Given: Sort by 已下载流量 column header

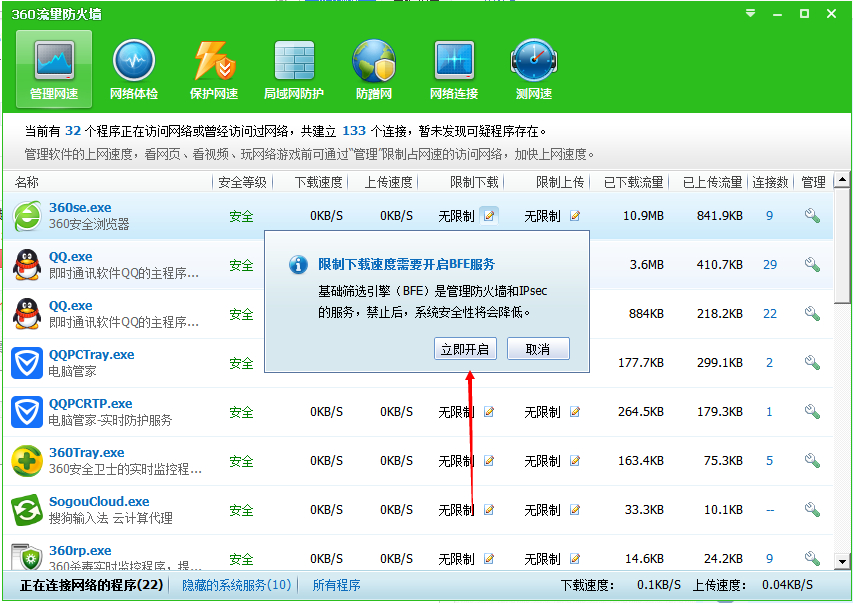Looking at the screenshot, I should 634,182.
